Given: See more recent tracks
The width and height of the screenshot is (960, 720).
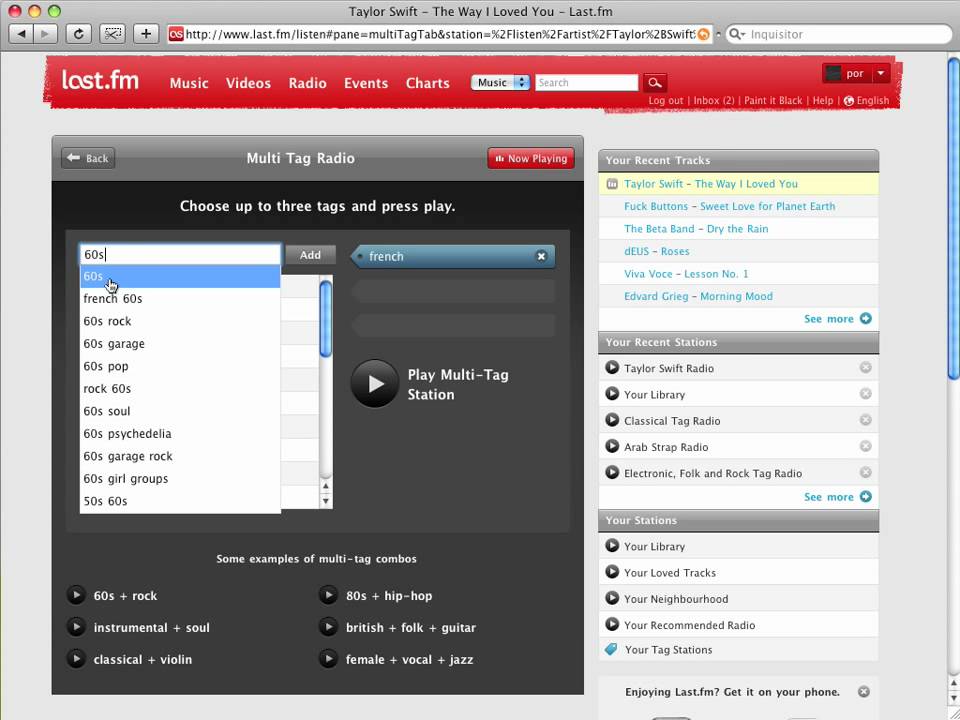Looking at the screenshot, I should pos(837,318).
